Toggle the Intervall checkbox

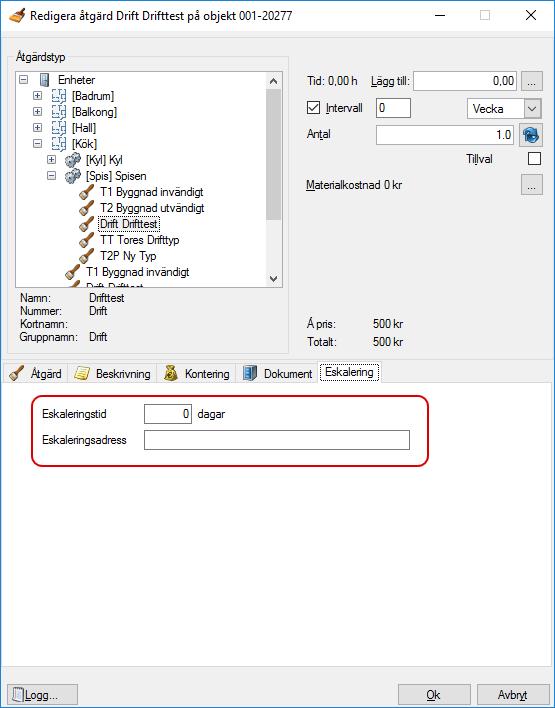pyautogui.click(x=313, y=108)
